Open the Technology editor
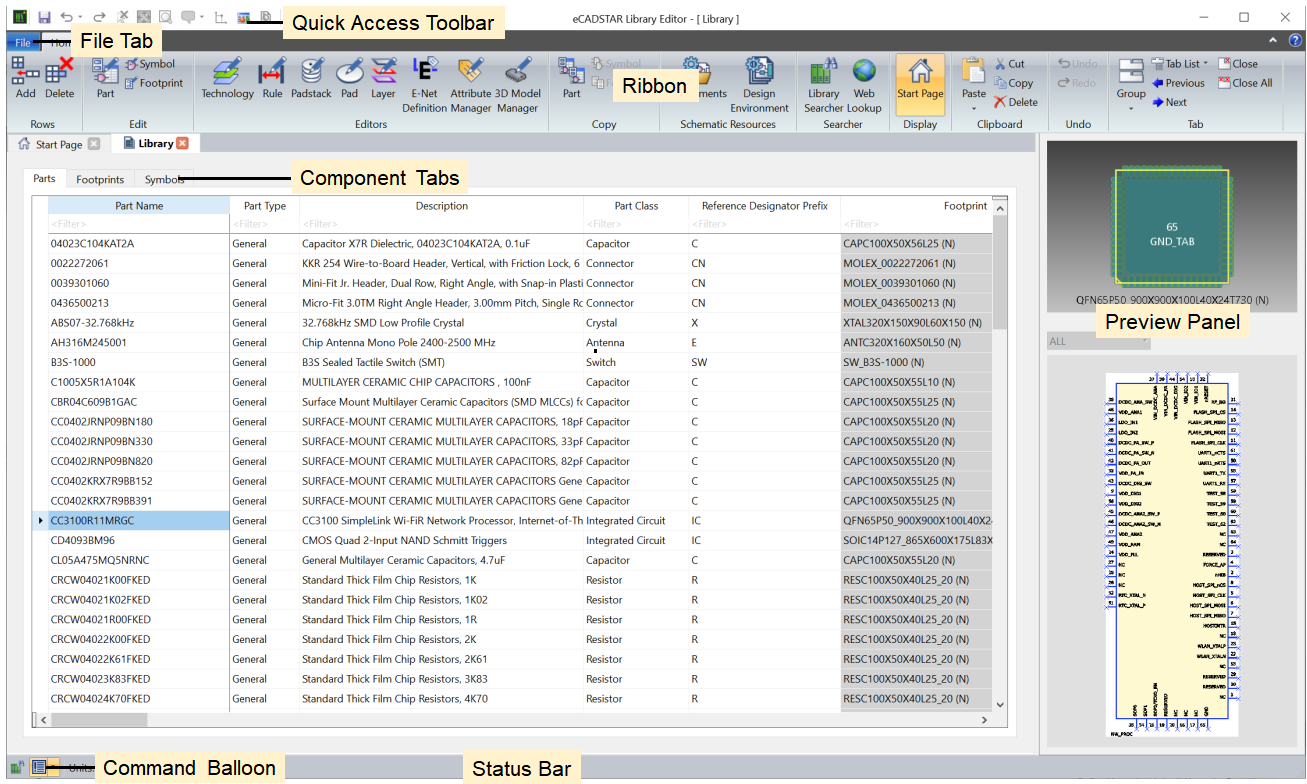This screenshot has height=784, width=1307. 227,80
